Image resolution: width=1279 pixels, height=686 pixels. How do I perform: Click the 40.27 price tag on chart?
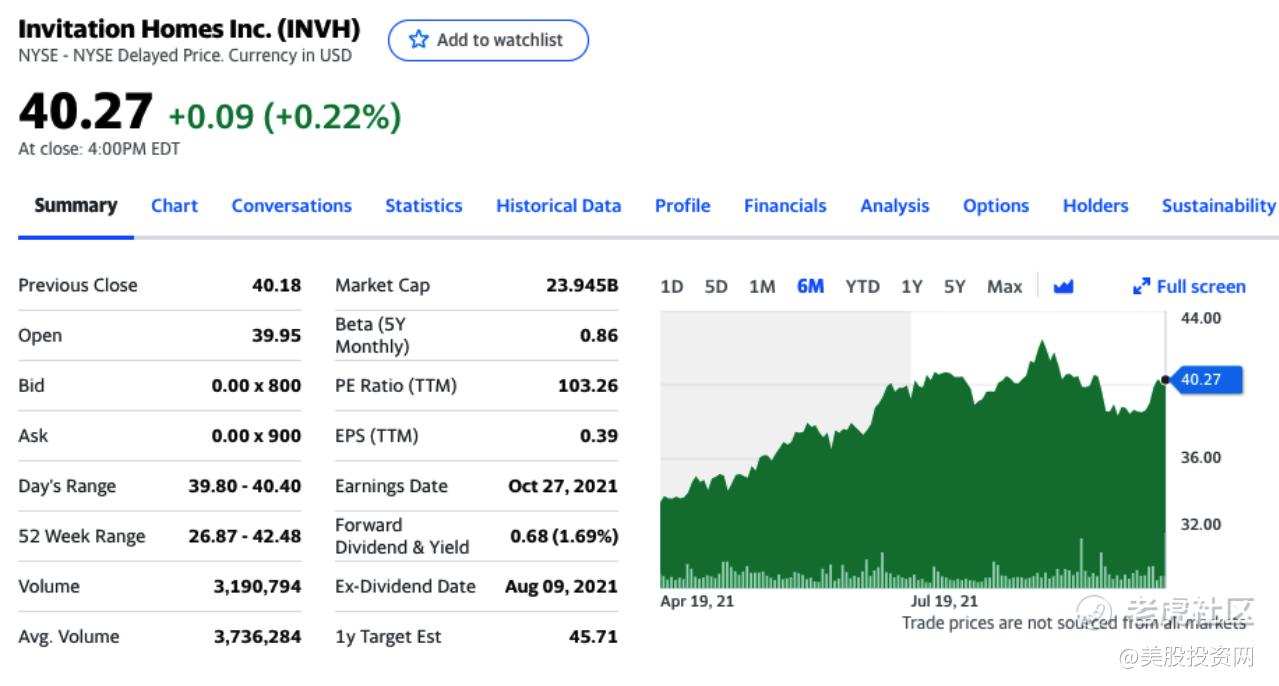(x=1206, y=380)
